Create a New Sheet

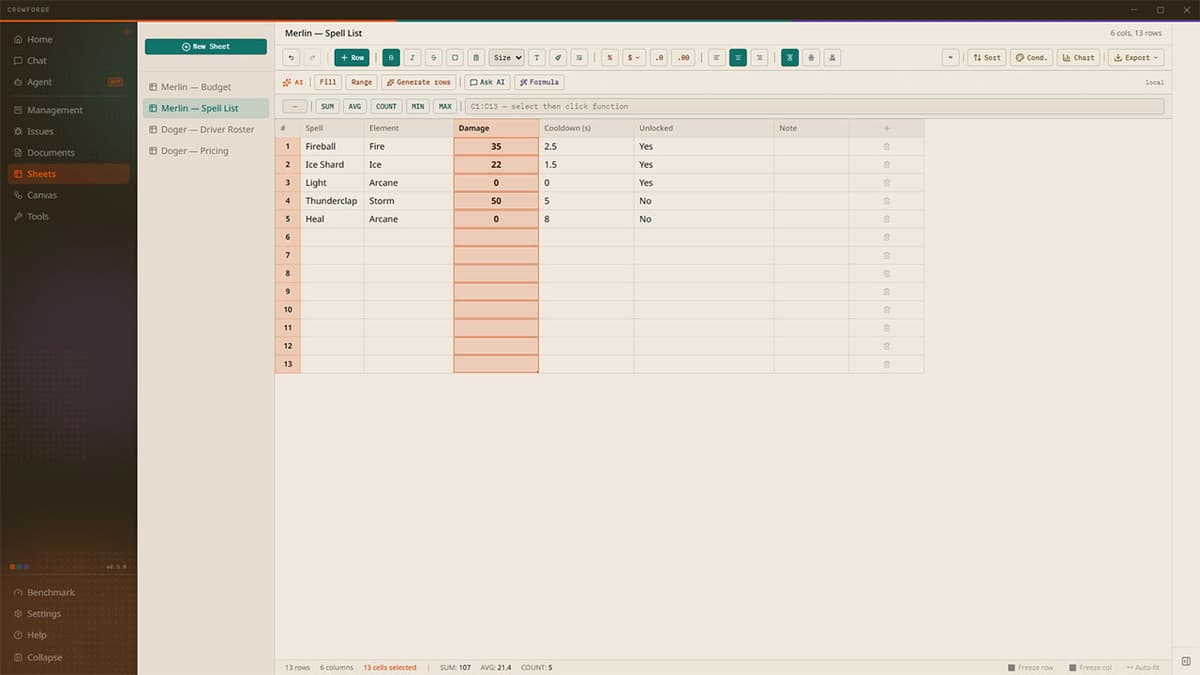pos(206,47)
